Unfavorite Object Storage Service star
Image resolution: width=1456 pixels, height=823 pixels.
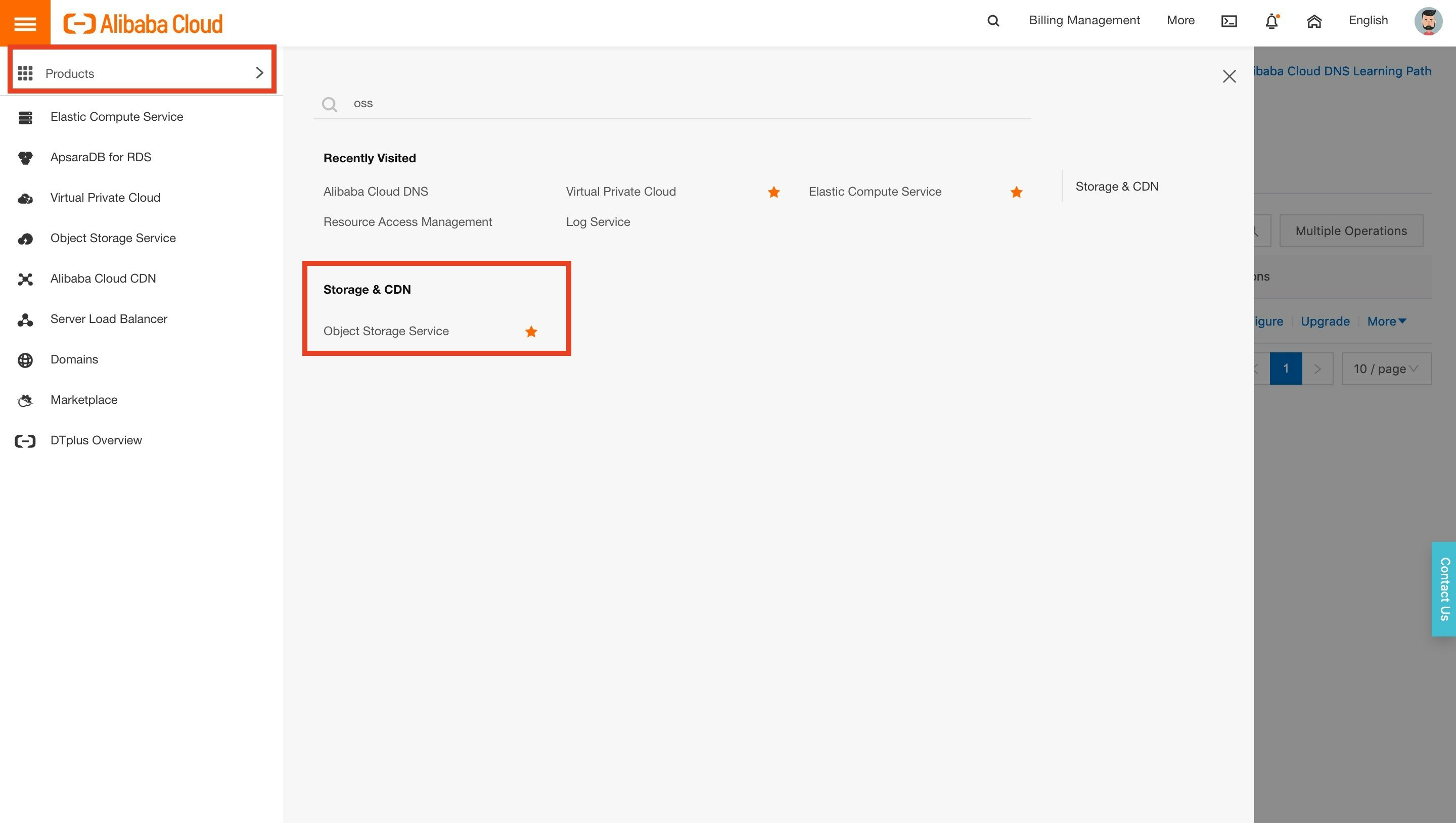coord(531,332)
